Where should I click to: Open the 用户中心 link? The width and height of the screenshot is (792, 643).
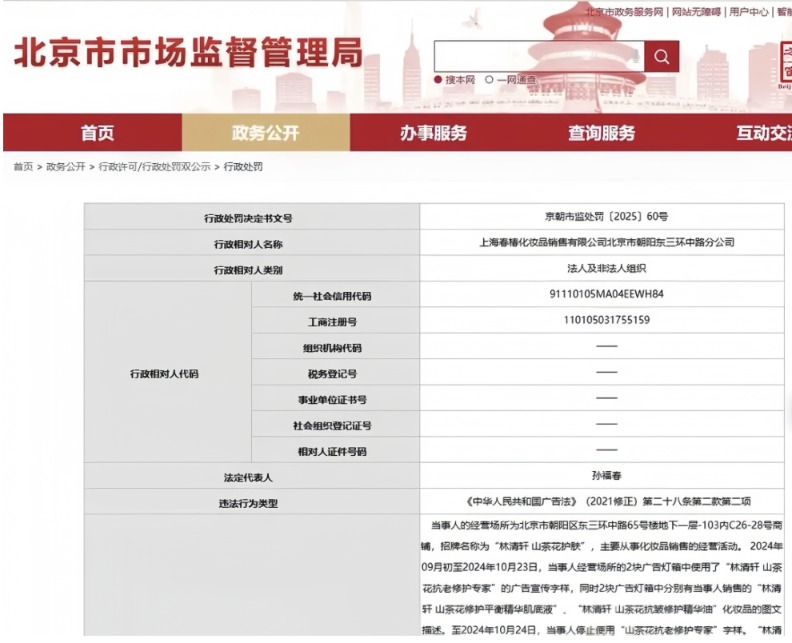[749, 12]
